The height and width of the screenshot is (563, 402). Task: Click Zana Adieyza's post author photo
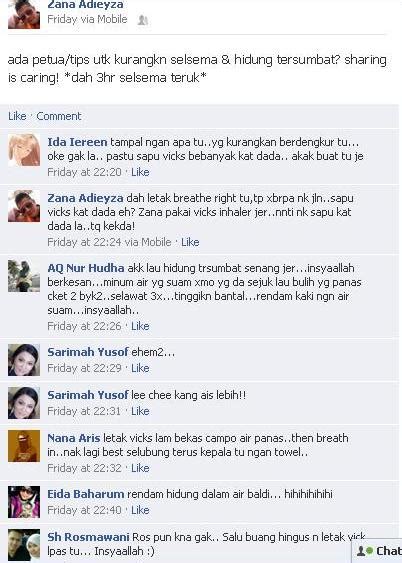24,14
